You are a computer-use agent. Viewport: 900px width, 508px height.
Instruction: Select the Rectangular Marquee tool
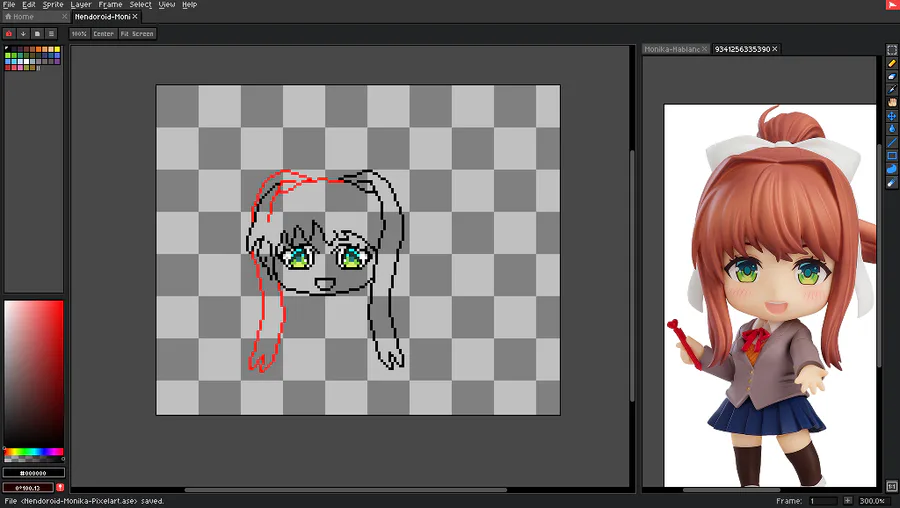click(891, 50)
